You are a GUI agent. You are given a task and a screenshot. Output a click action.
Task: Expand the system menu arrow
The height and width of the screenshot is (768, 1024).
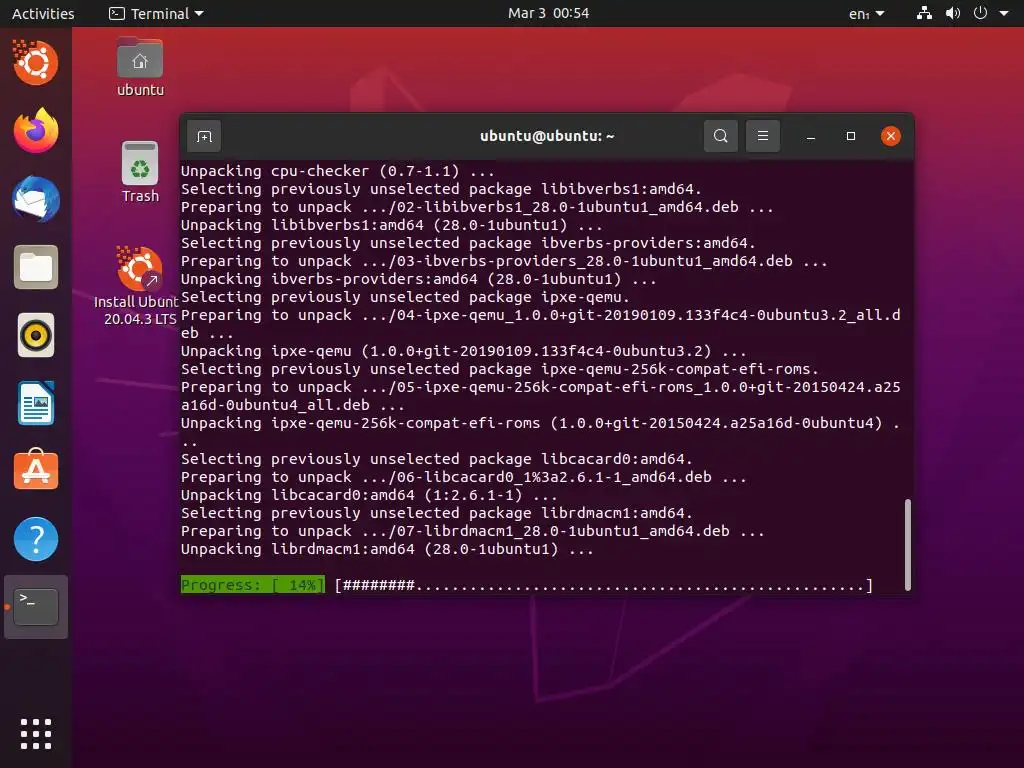pos(1004,13)
